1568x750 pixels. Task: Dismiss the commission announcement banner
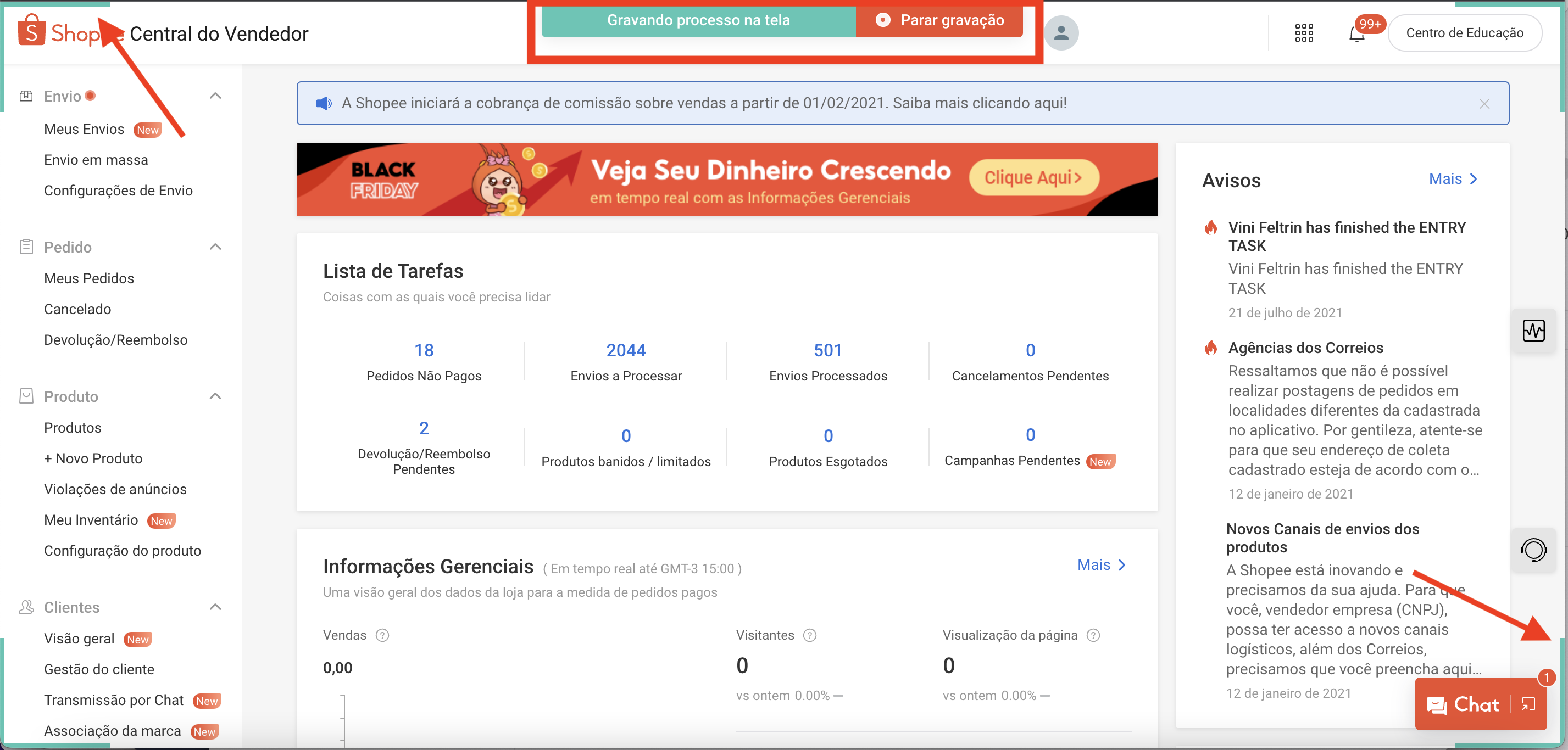(x=1484, y=103)
